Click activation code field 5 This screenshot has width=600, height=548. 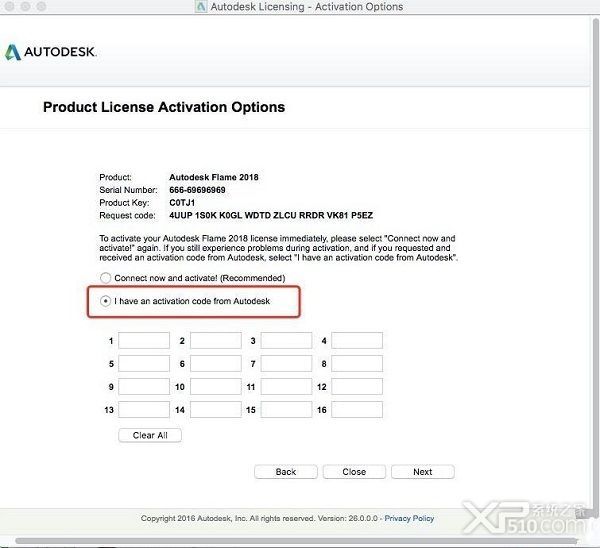pyautogui.click(x=144, y=363)
